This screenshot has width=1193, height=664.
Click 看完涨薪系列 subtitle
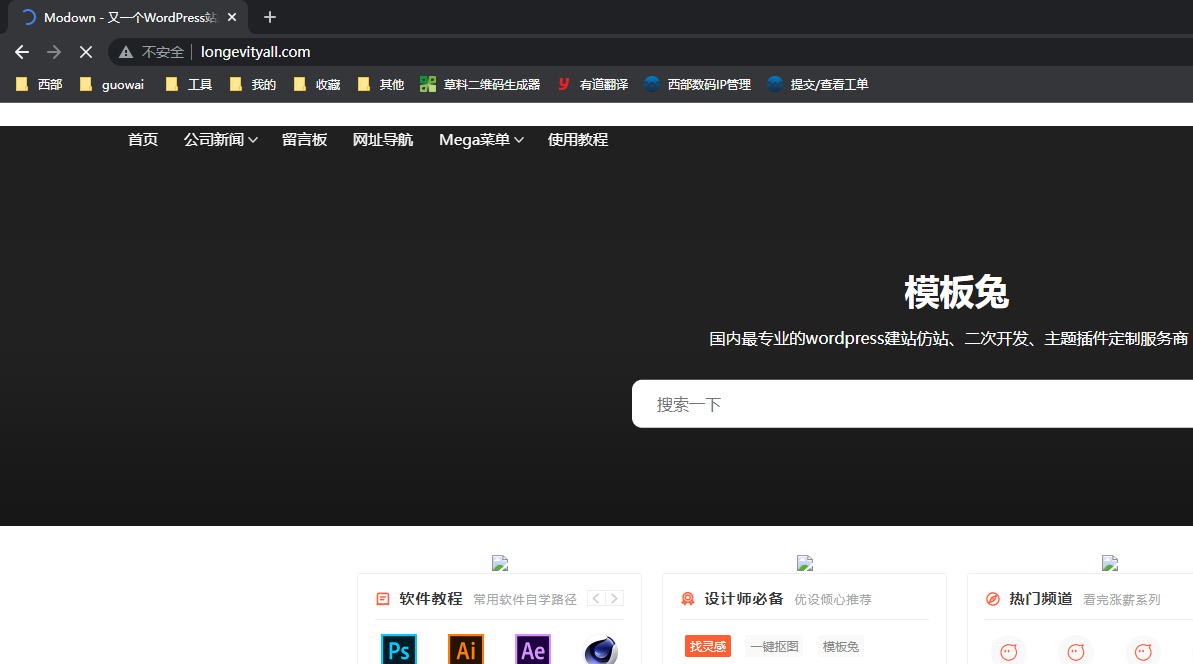coord(1122,599)
